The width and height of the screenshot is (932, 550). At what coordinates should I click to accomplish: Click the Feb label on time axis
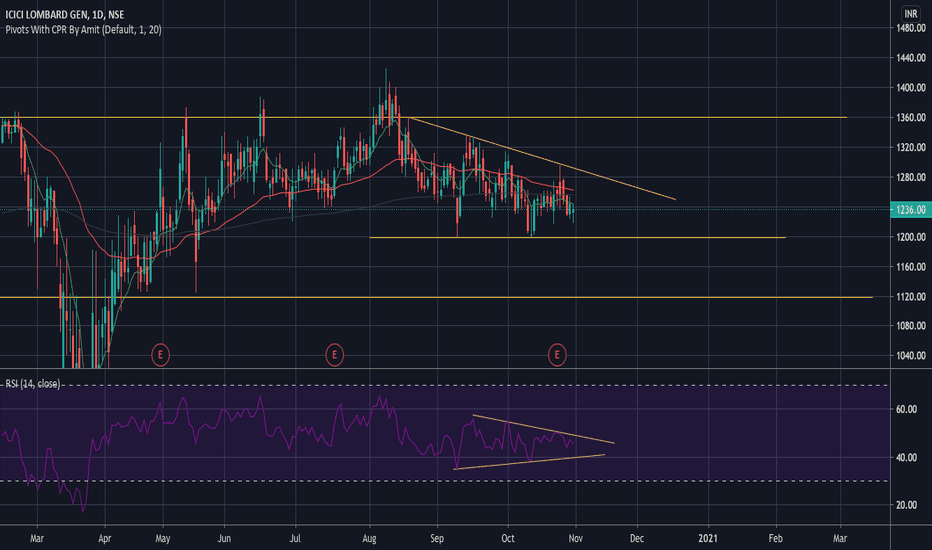(776, 539)
